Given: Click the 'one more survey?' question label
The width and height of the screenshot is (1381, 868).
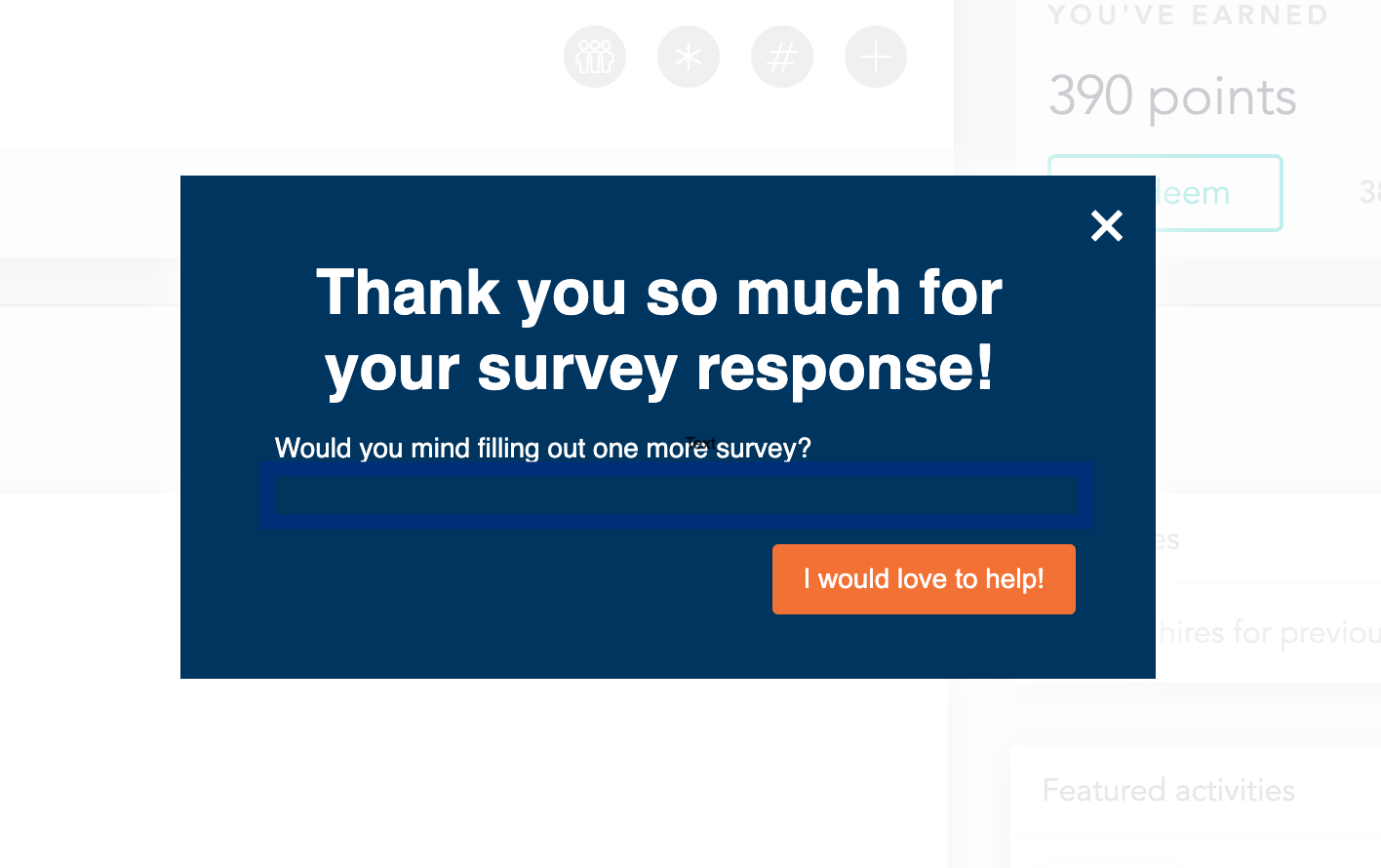Looking at the screenshot, I should click(542, 449).
